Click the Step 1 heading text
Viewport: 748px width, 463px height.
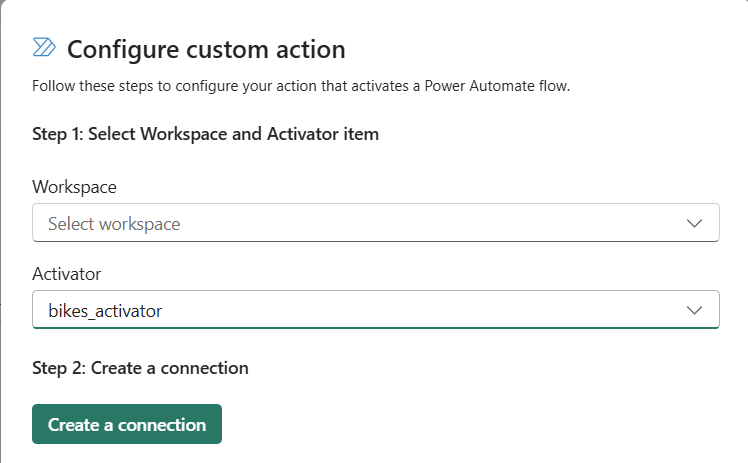click(205, 133)
